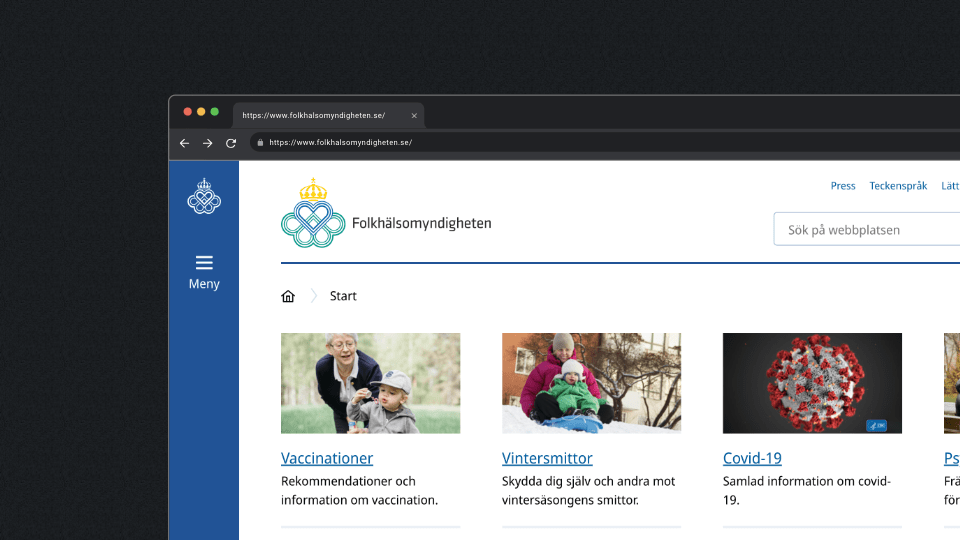
Task: Open the Covid-19 article link
Action: point(752,458)
